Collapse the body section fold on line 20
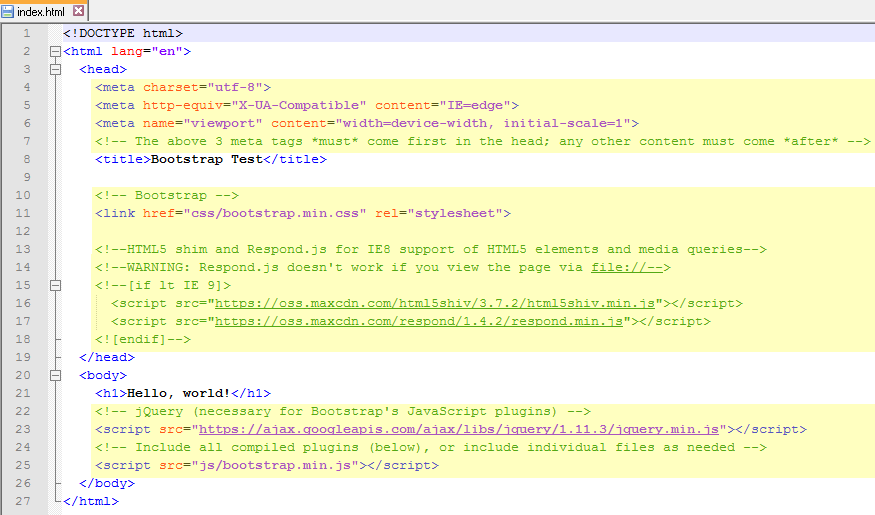The width and height of the screenshot is (875, 515). coord(55,376)
